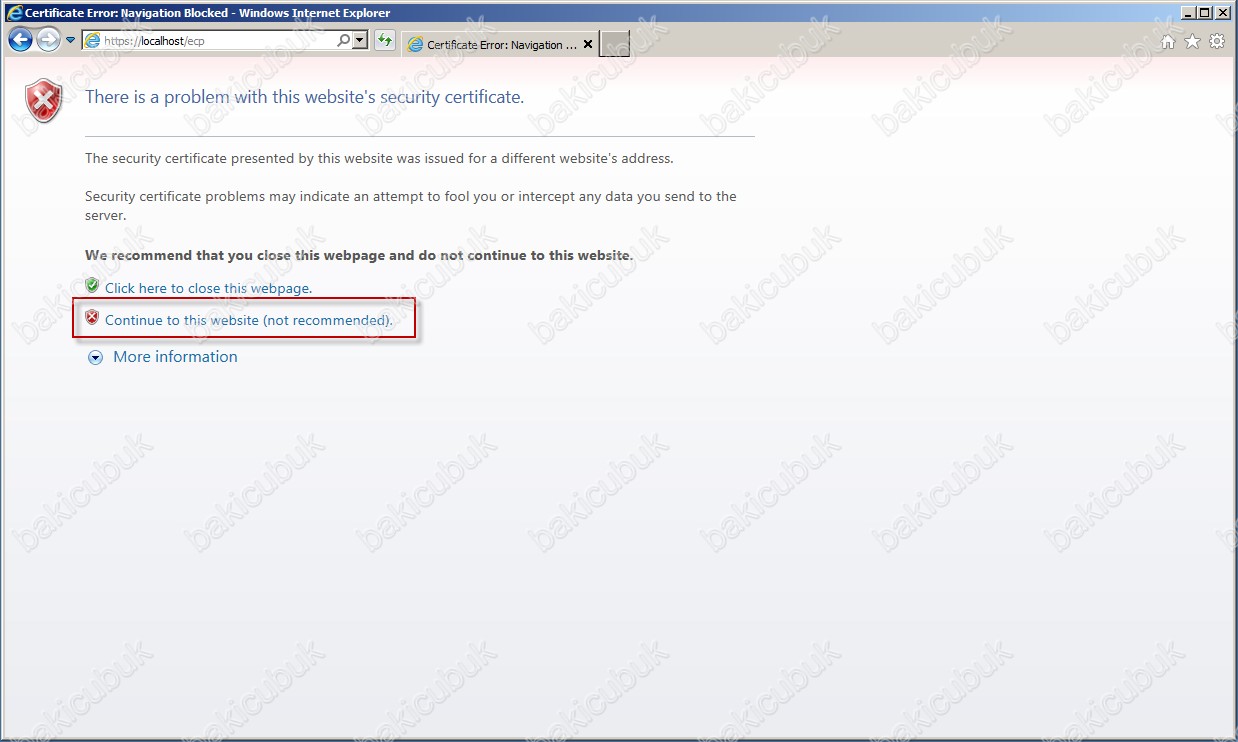Click the red shield icon next to Continue link

click(x=93, y=318)
